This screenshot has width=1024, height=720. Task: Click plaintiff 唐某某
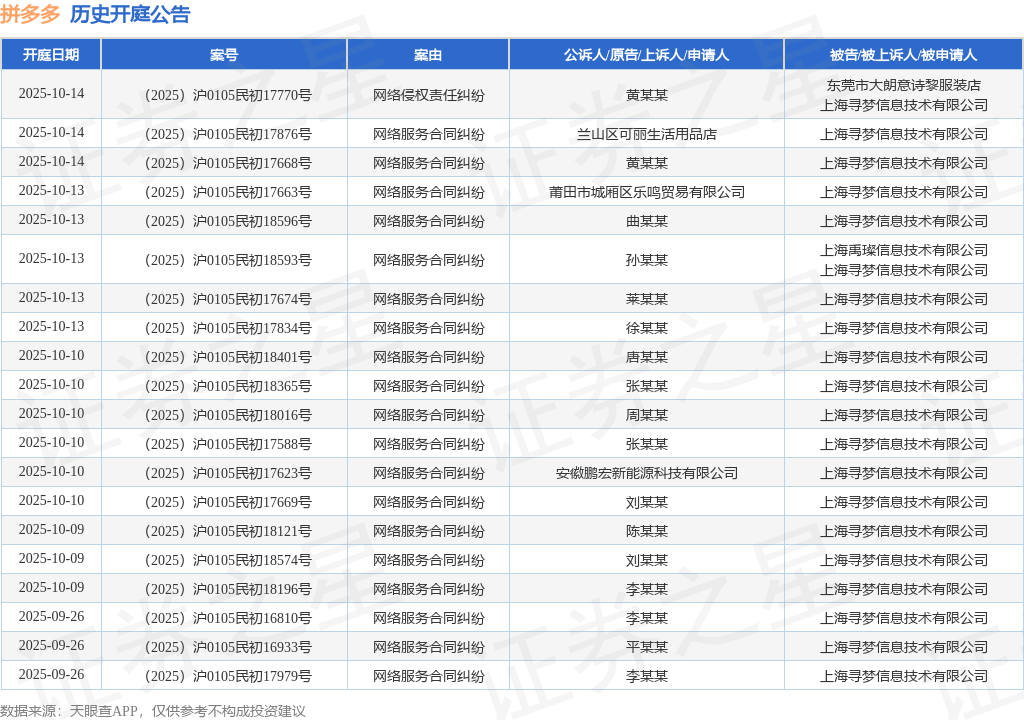point(647,357)
